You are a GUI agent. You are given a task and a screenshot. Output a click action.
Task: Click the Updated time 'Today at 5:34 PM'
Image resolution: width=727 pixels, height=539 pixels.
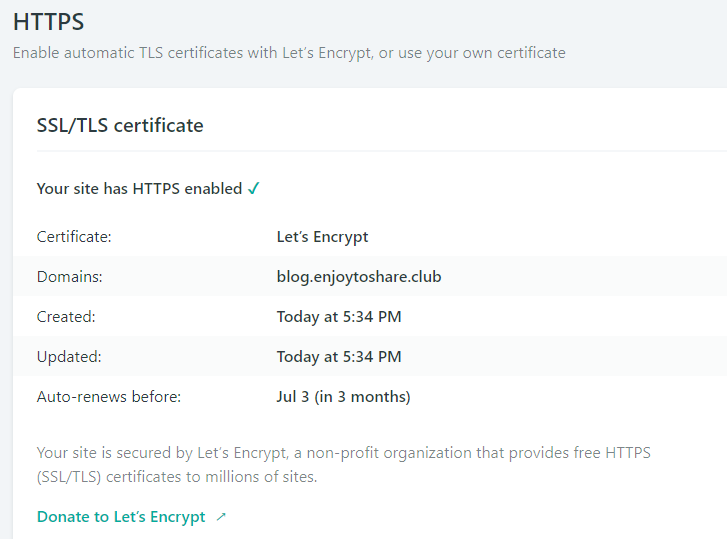tap(339, 356)
